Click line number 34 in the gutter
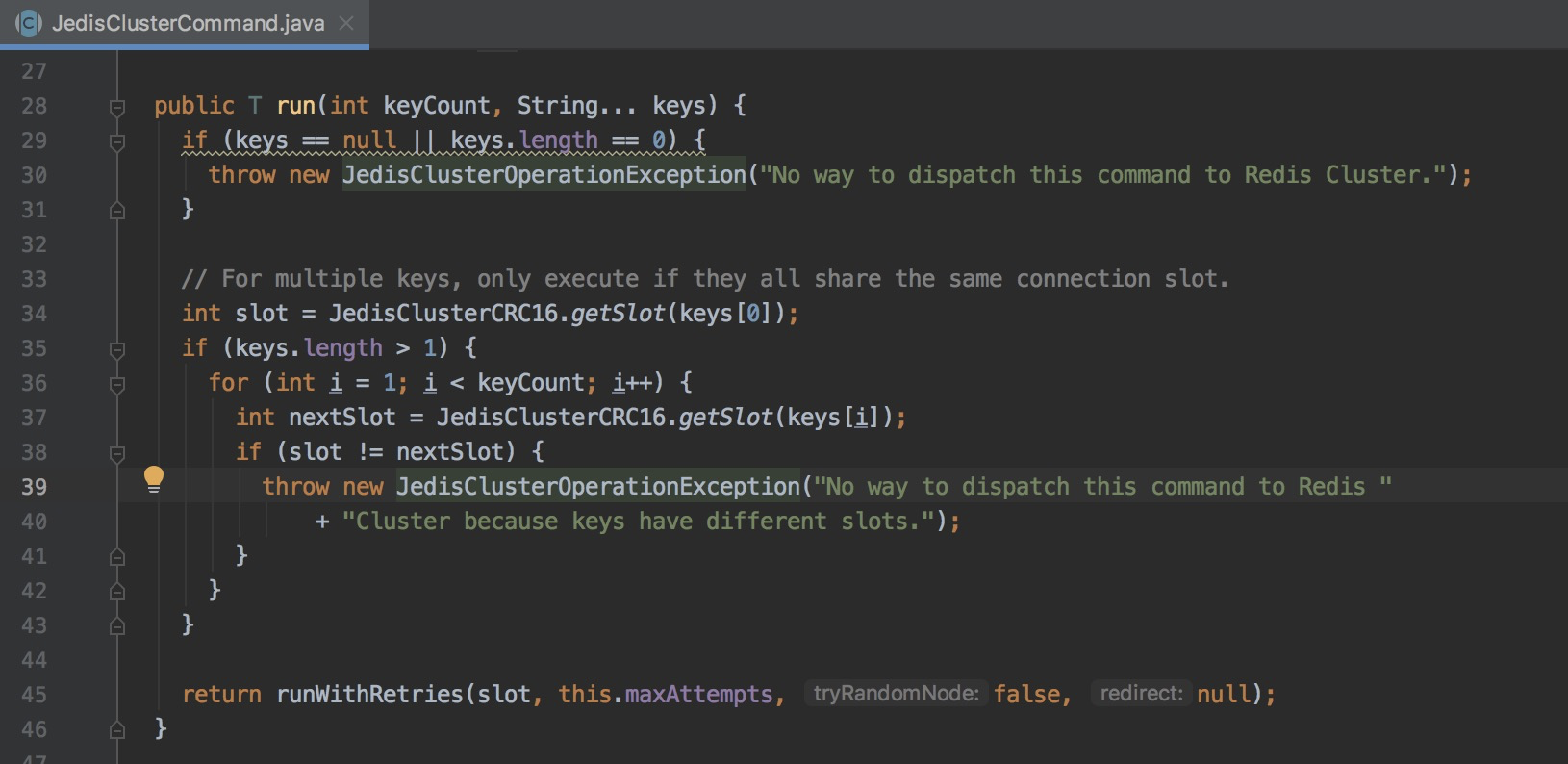This screenshot has height=764, width=1568. click(x=34, y=314)
